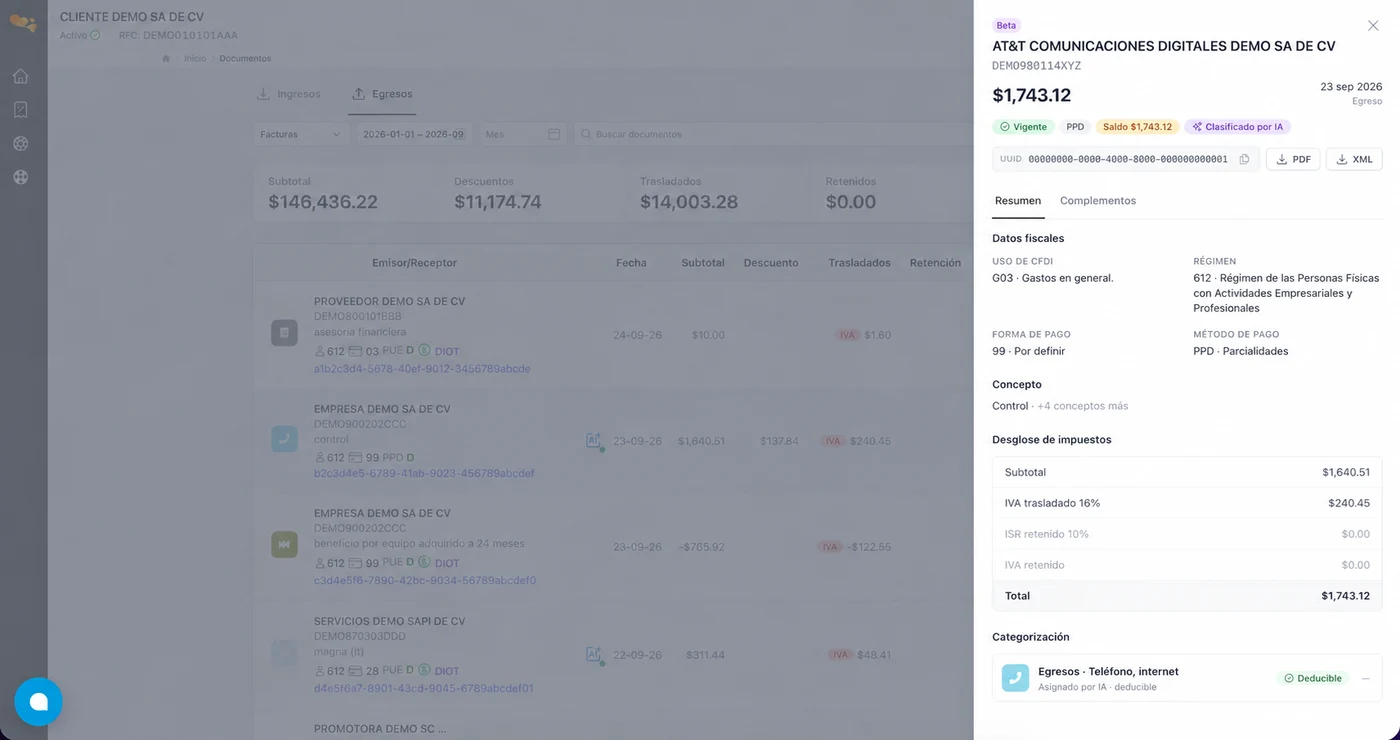The image size is (1400, 740).
Task: Click the app logo in top-left corner
Action: click(x=22, y=23)
